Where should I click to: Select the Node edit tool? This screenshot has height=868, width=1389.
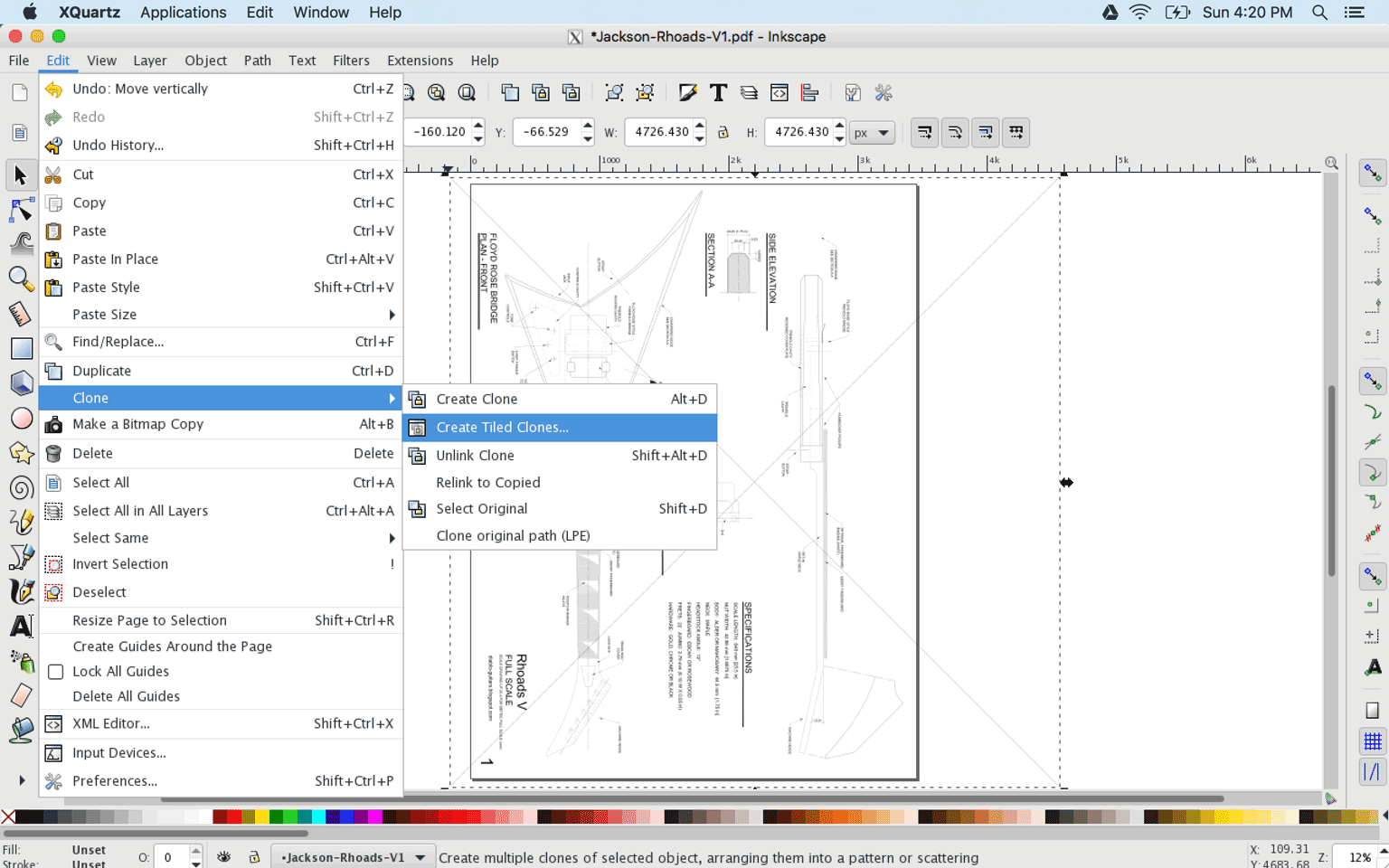tap(20, 210)
